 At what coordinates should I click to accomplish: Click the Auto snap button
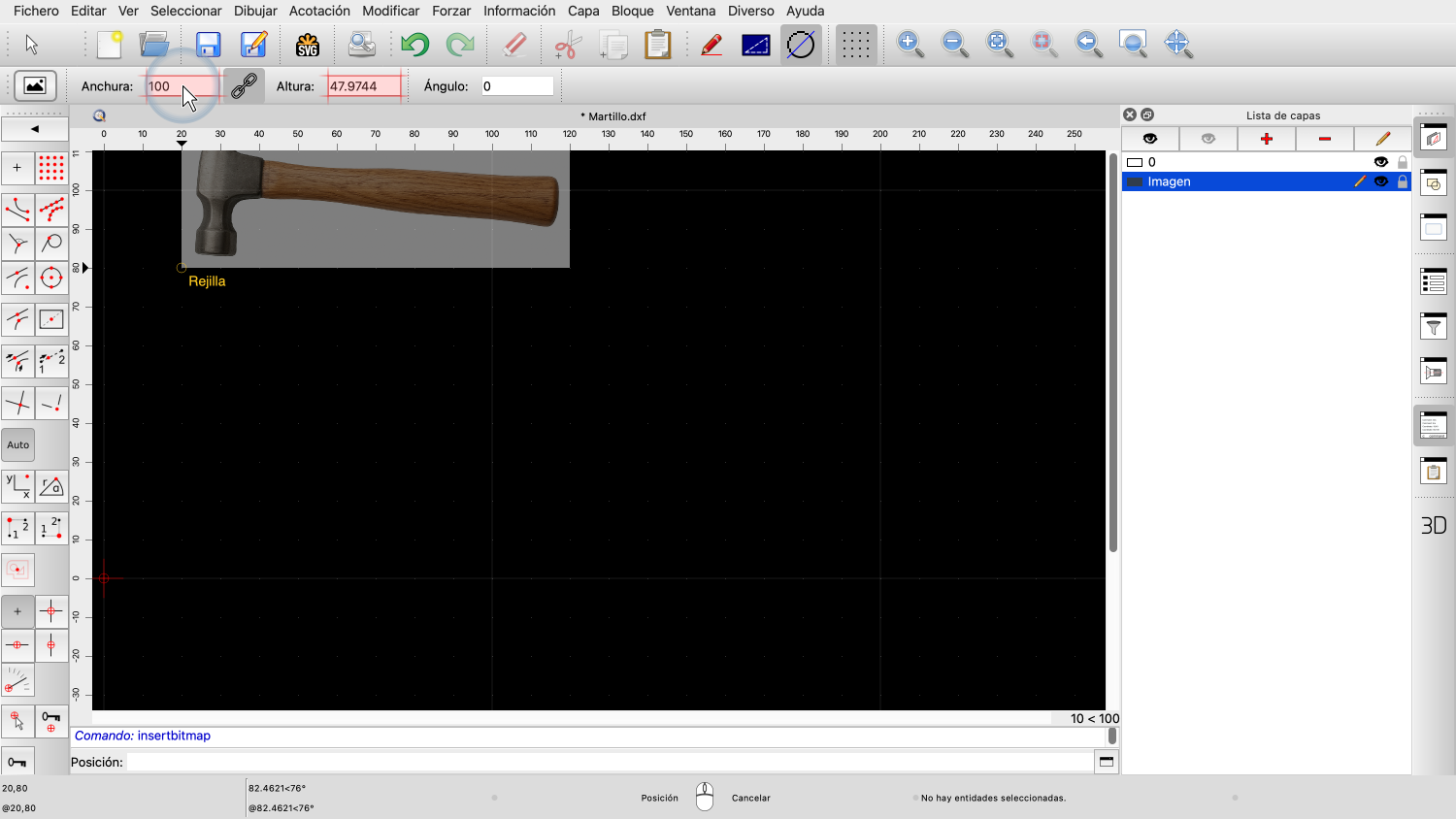(x=18, y=445)
